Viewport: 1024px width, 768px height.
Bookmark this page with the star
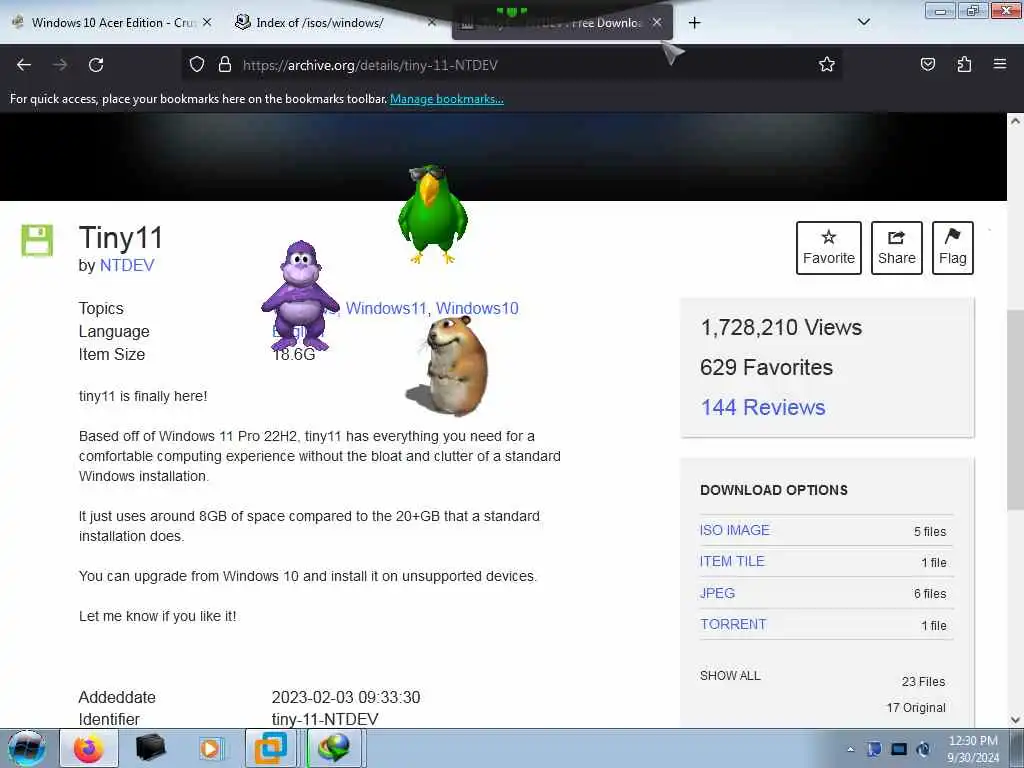[x=827, y=64]
